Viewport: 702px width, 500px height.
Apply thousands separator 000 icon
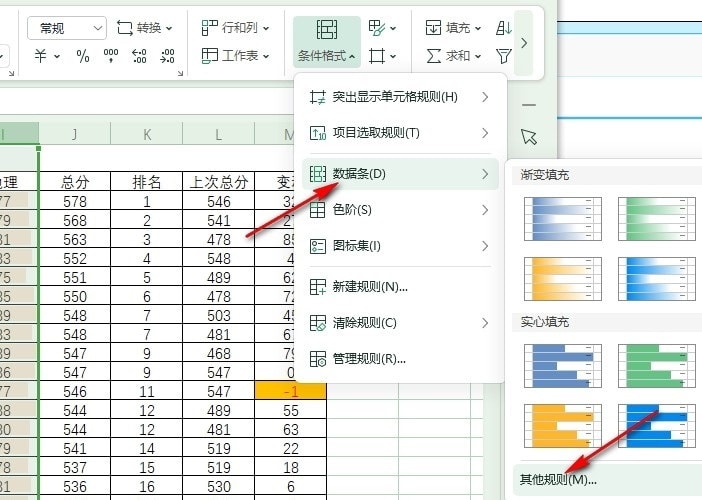111,56
